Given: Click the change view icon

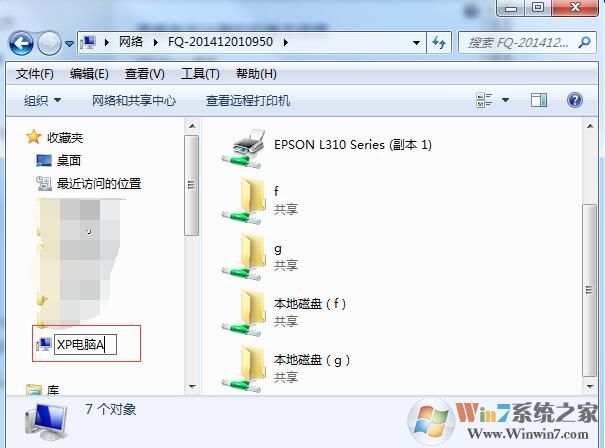Looking at the screenshot, I should [484, 100].
